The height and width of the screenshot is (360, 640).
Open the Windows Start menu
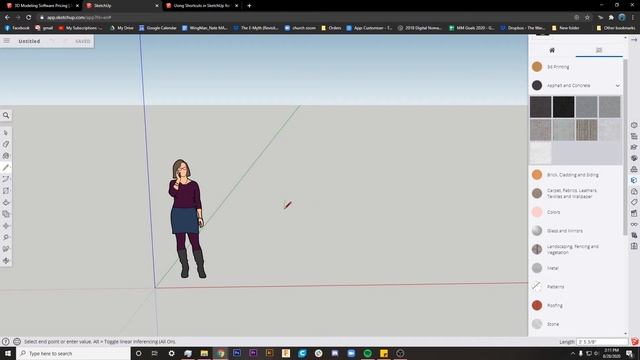point(8,353)
